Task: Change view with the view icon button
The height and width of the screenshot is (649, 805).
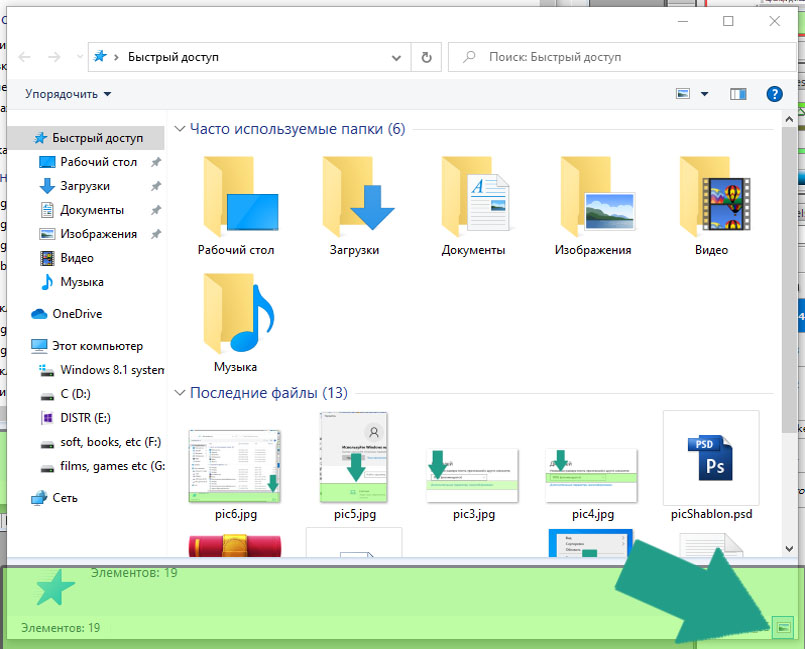Action: pos(683,94)
